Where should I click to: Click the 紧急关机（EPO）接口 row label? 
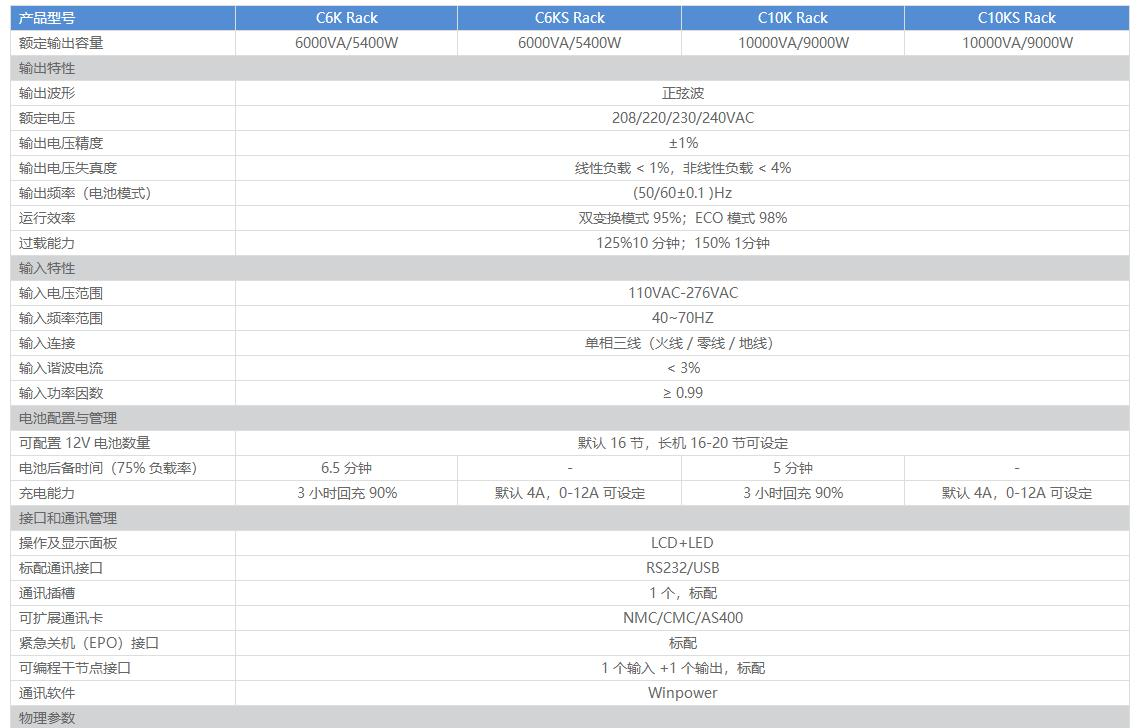pyautogui.click(x=89, y=643)
